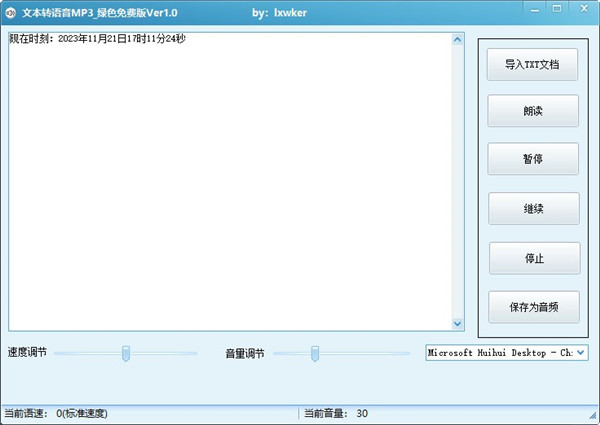The height and width of the screenshot is (425, 600).
Task: Click the 速度调节 slider handle
Action: pyautogui.click(x=126, y=353)
